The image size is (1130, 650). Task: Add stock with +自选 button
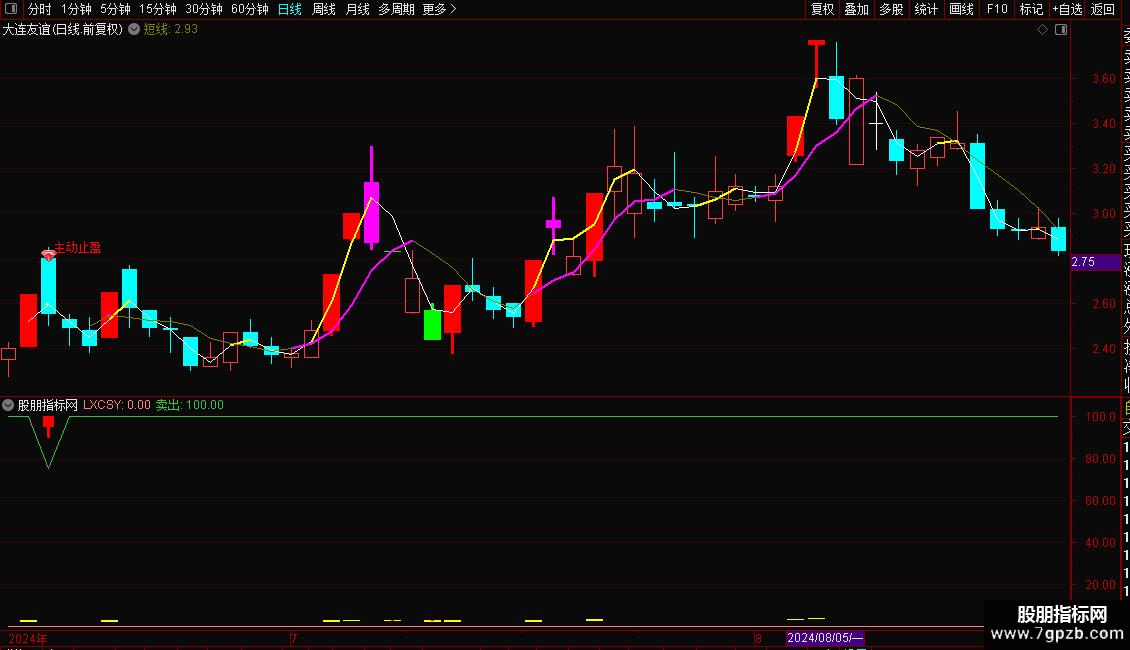click(x=1067, y=9)
